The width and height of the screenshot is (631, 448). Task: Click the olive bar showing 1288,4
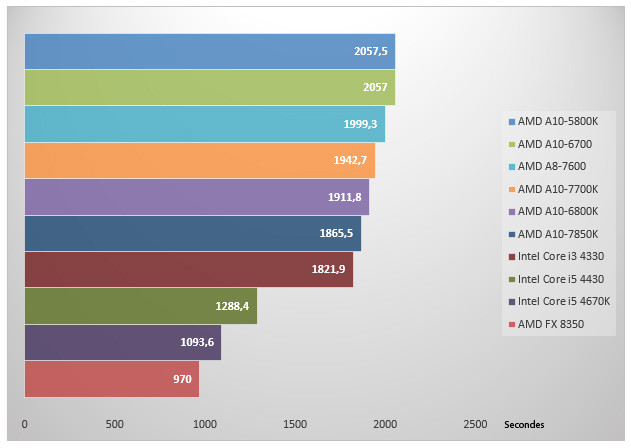point(141,306)
